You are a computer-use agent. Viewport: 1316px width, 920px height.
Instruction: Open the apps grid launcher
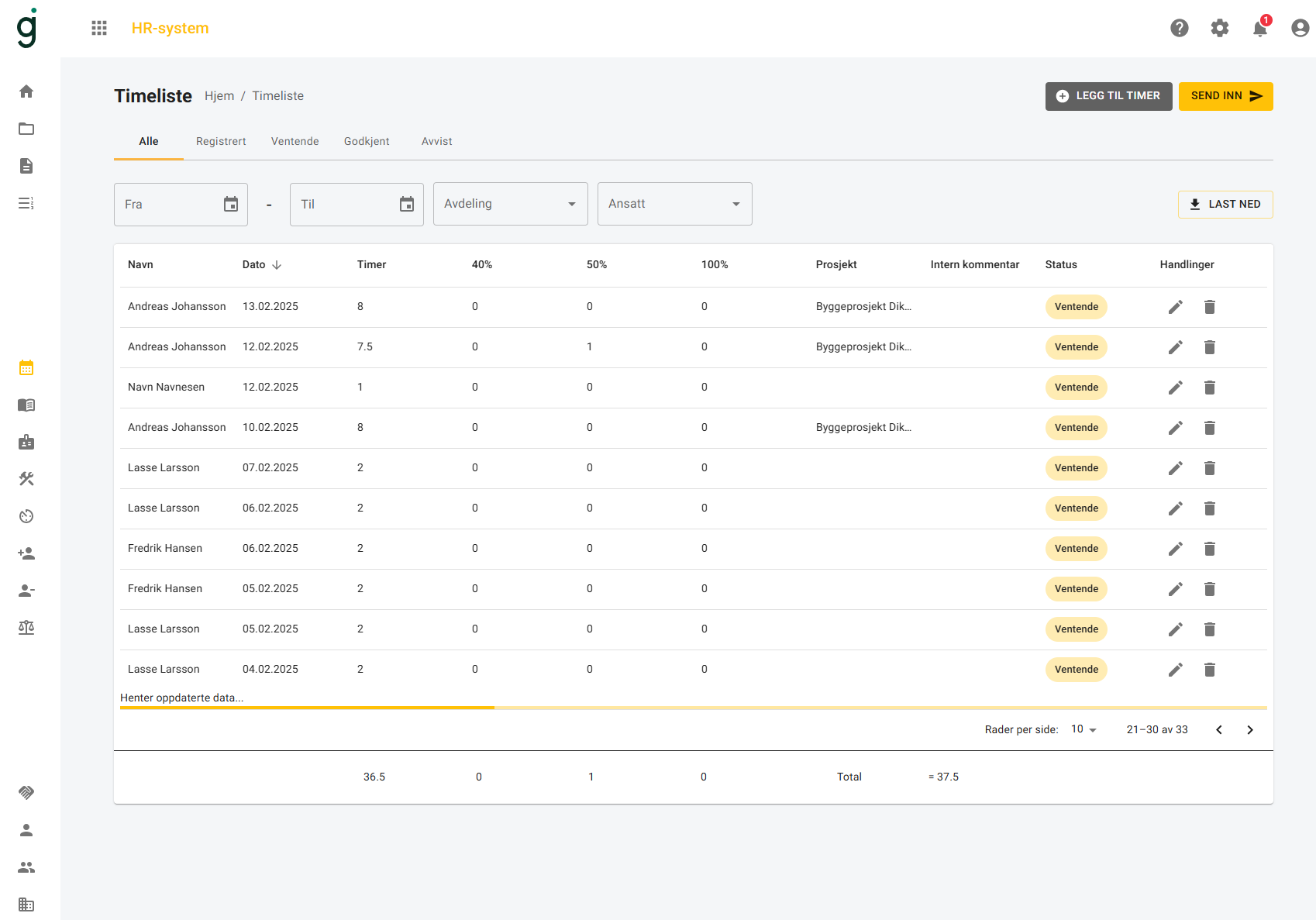tap(99, 28)
